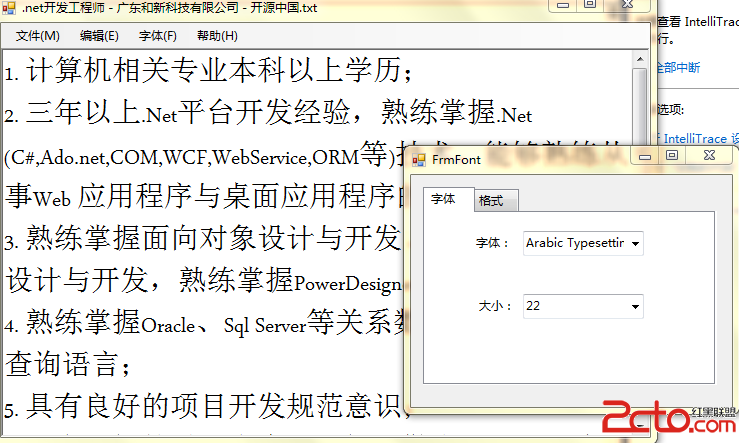Minimize the FrmFont dialog
The height and width of the screenshot is (443, 739).
coord(645,156)
